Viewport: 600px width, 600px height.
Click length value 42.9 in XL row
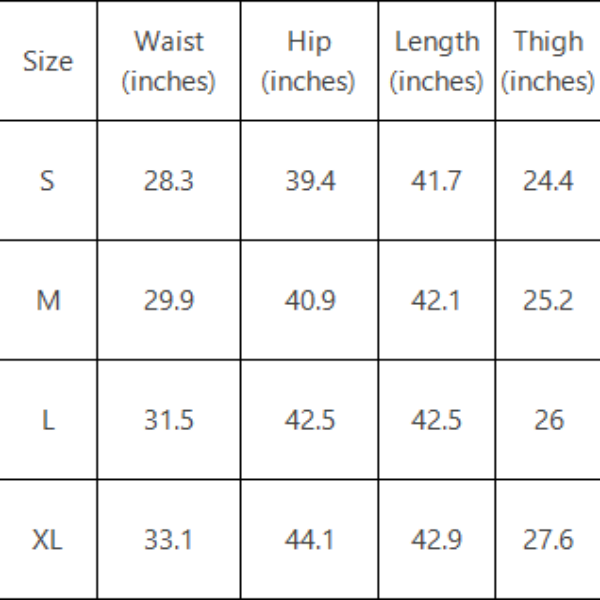point(436,540)
